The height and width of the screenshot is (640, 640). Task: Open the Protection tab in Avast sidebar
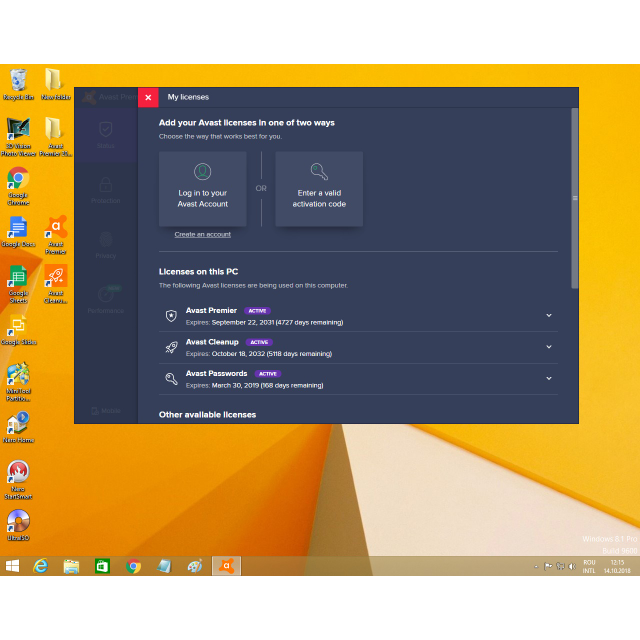106,190
